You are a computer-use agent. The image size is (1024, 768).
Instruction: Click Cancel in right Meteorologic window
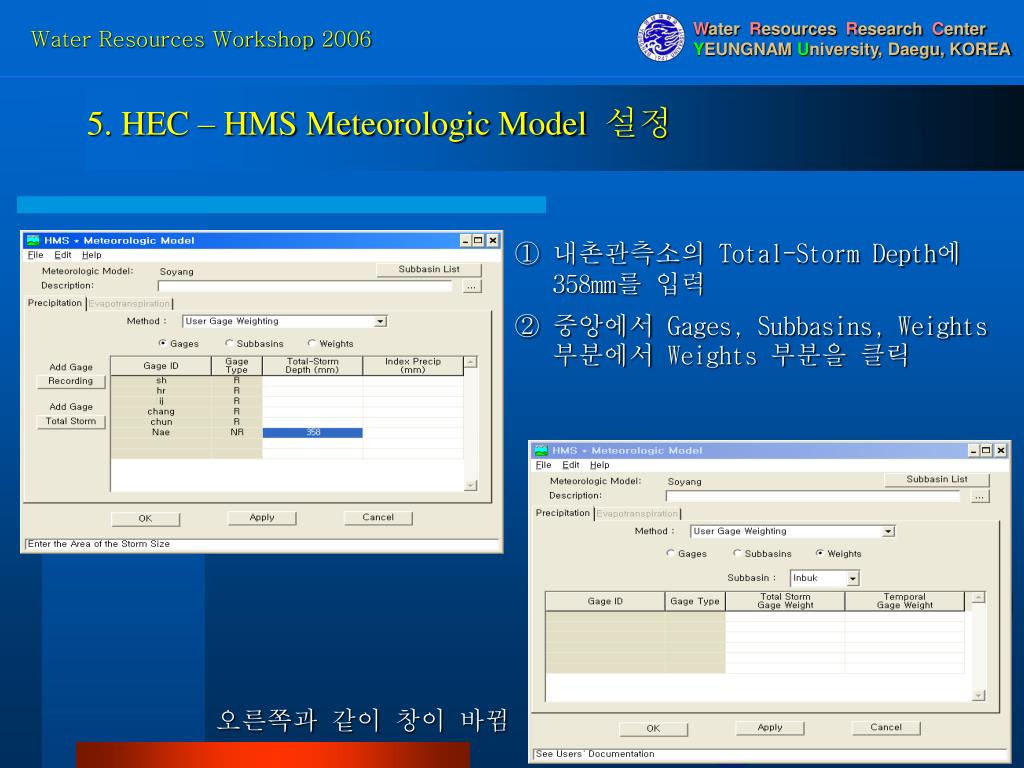(886, 728)
